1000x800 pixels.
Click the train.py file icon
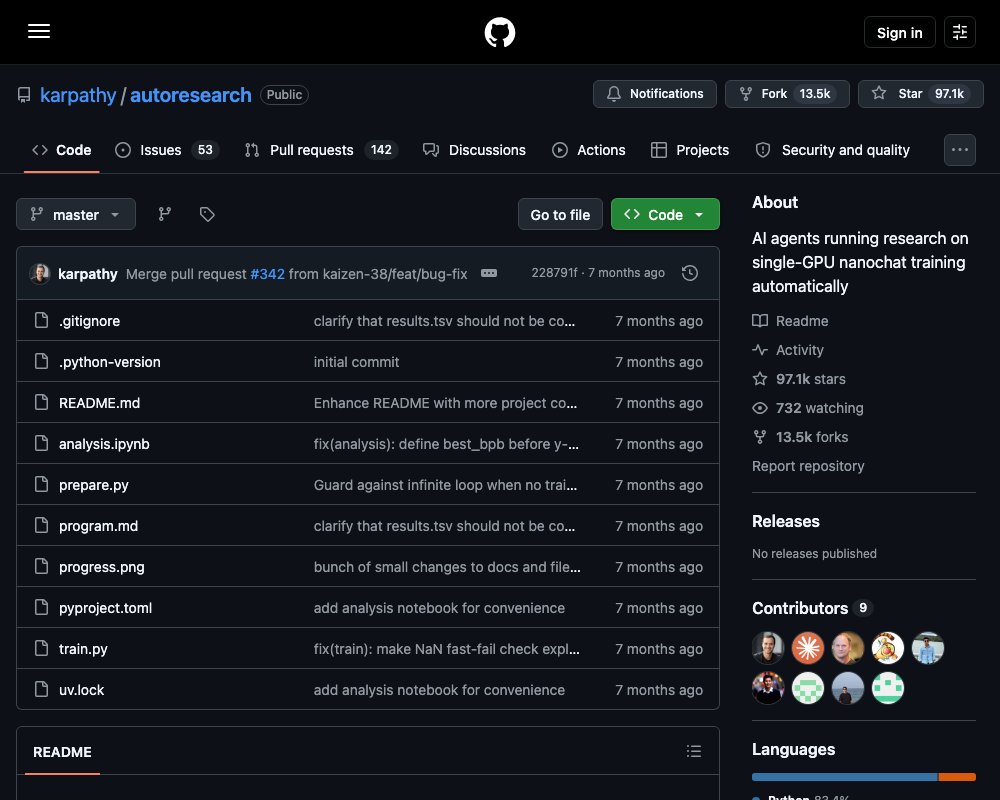click(x=41, y=648)
